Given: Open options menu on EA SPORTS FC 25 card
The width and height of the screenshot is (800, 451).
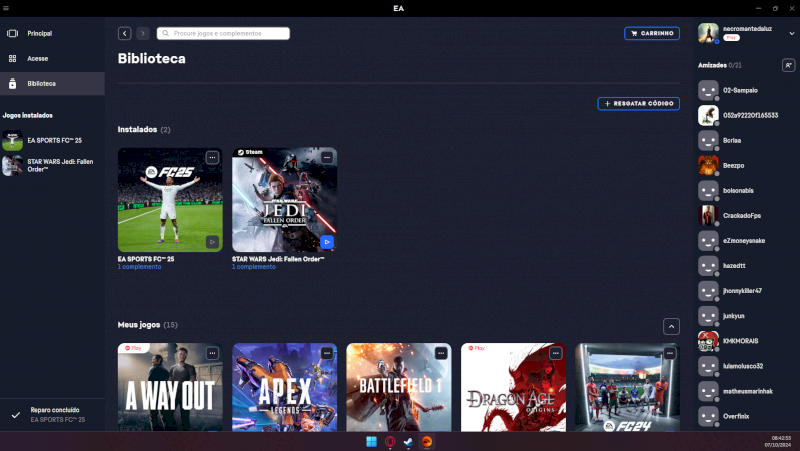Looking at the screenshot, I should (x=212, y=158).
